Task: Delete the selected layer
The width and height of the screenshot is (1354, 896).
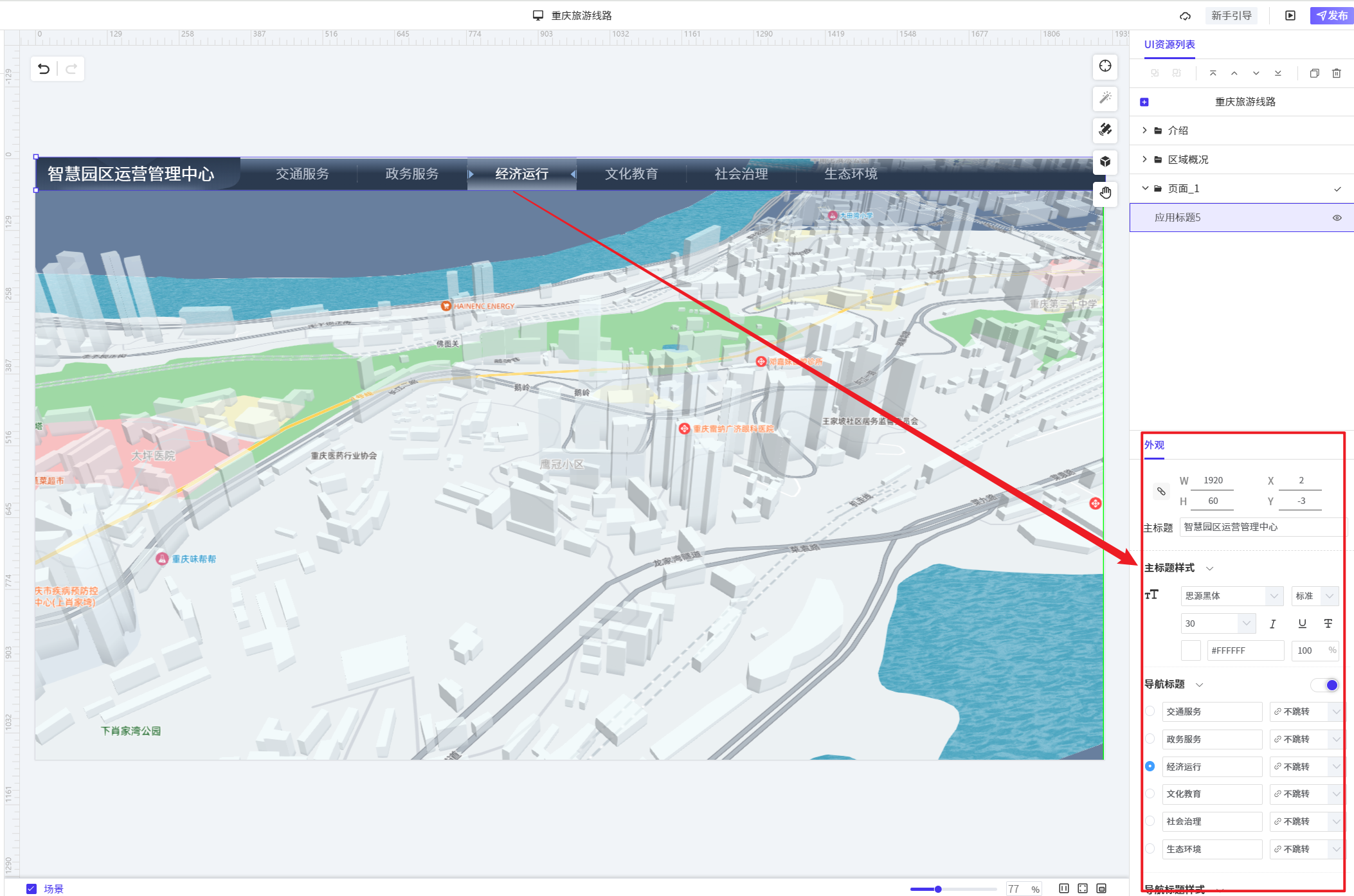Action: pyautogui.click(x=1336, y=73)
